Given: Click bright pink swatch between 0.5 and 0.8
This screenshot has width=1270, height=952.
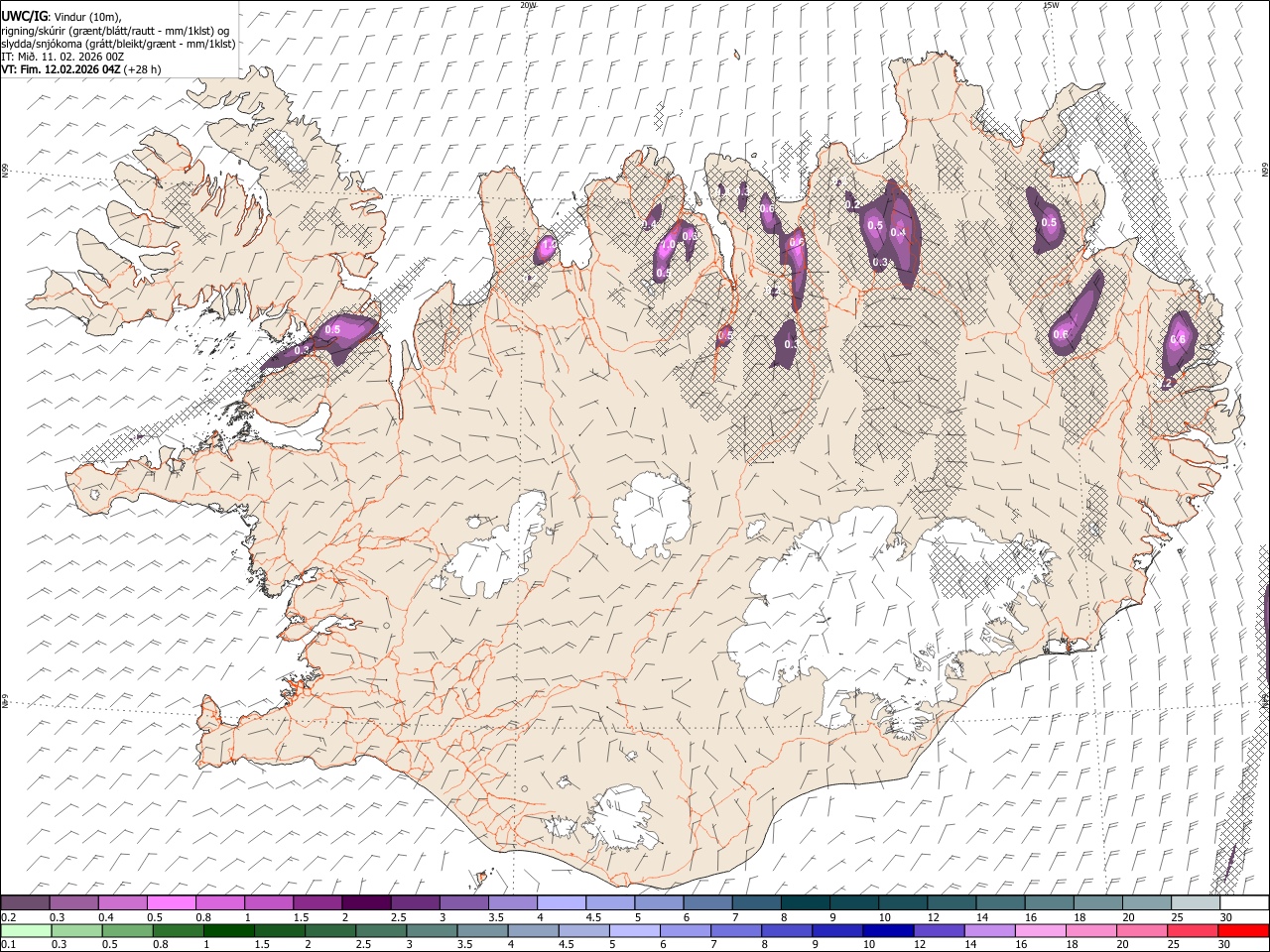Looking at the screenshot, I should [x=172, y=903].
